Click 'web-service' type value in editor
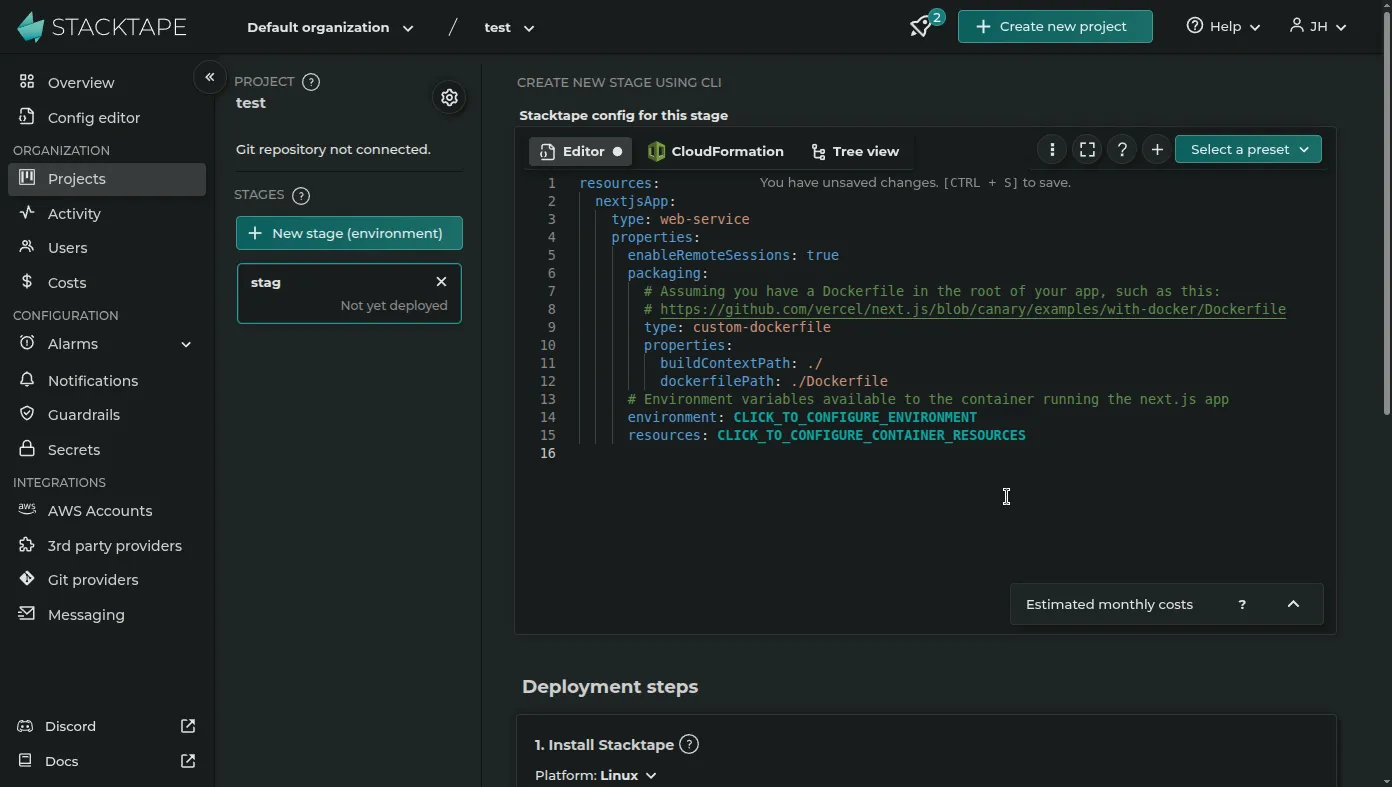Viewport: 1392px width, 787px height. point(704,219)
